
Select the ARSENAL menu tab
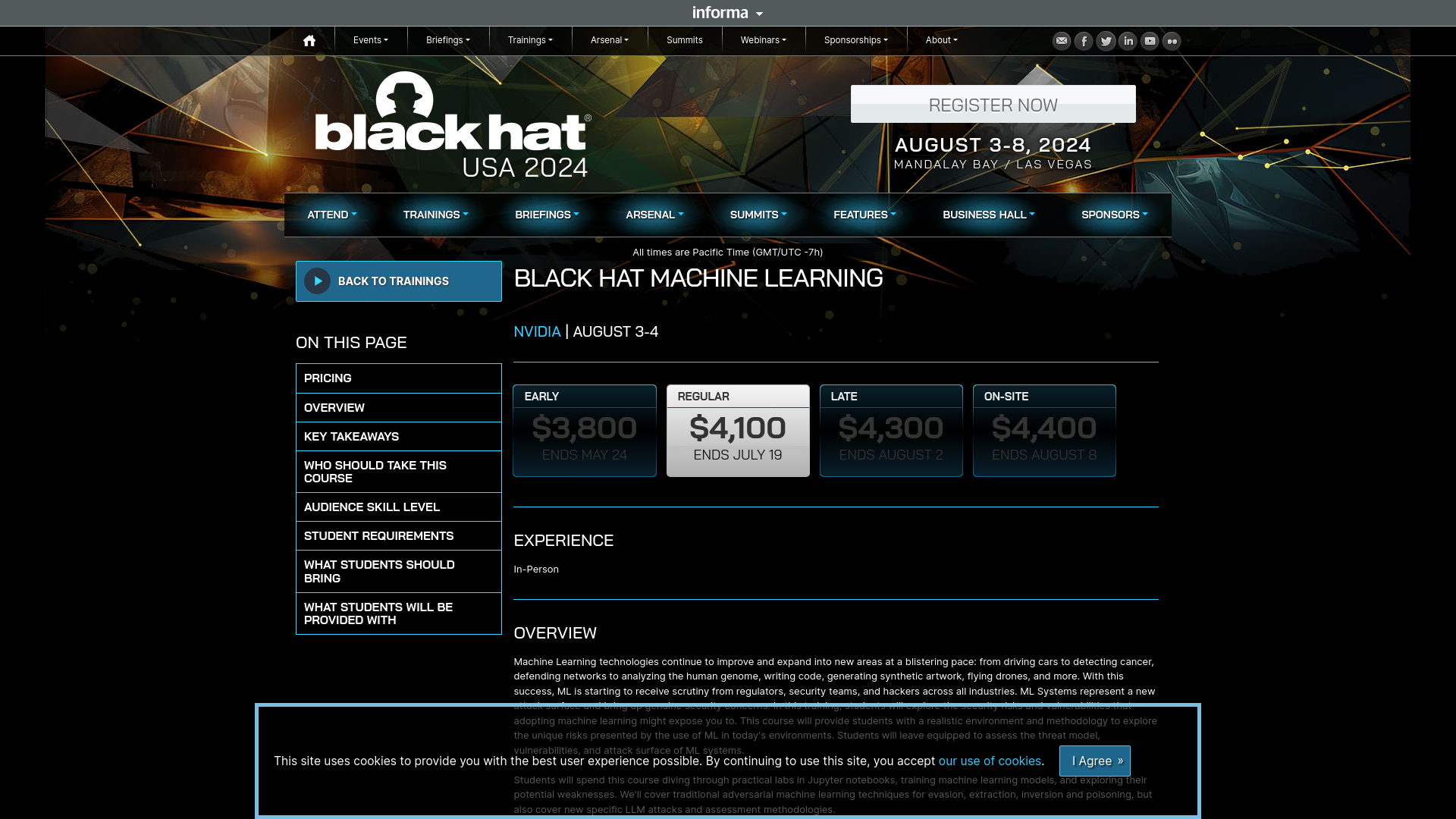point(654,214)
